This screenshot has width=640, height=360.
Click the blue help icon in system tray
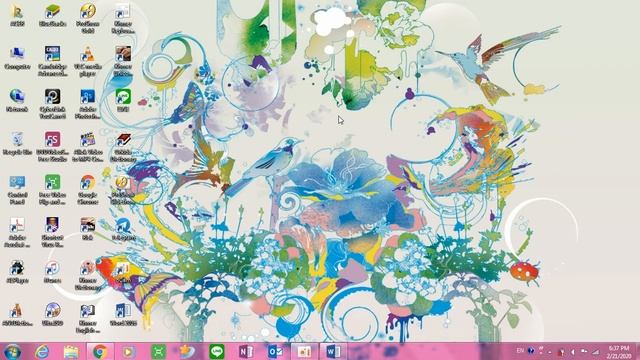click(531, 351)
